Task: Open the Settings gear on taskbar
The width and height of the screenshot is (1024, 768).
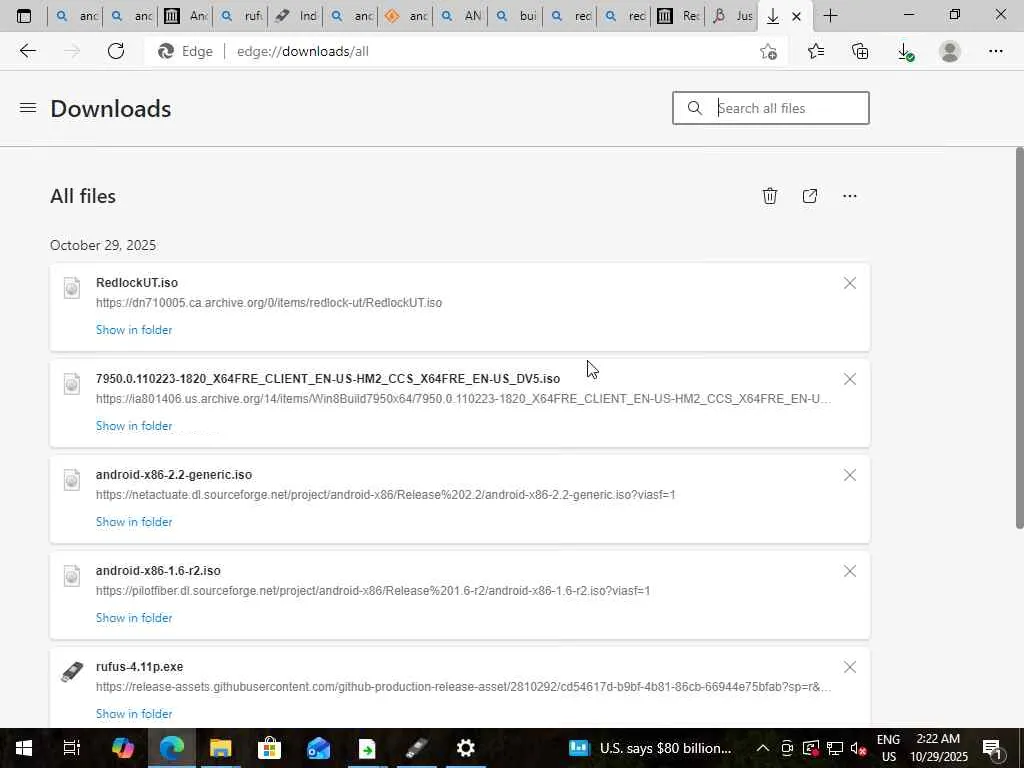Action: tap(466, 748)
